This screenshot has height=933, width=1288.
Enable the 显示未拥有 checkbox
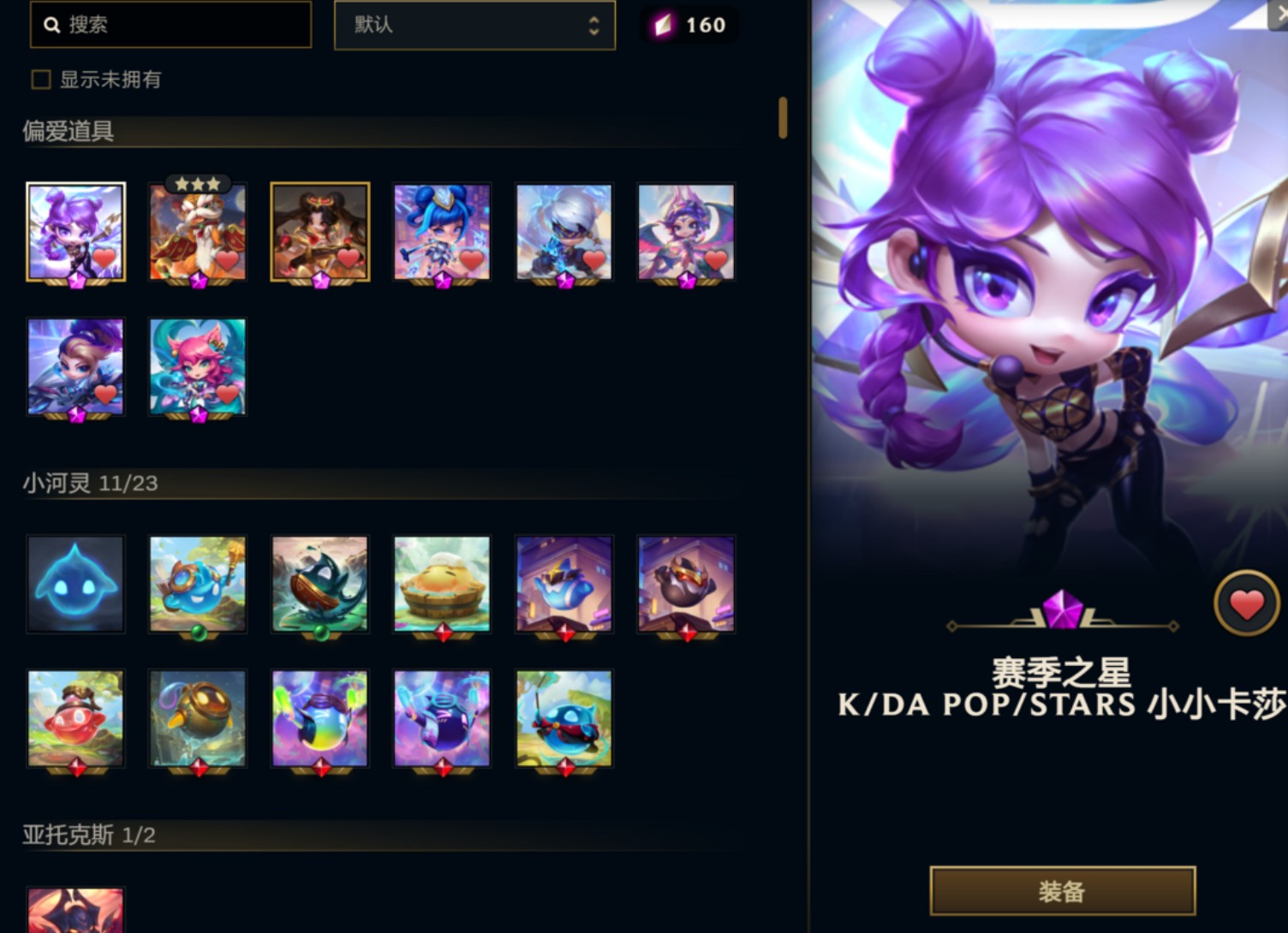(x=41, y=80)
